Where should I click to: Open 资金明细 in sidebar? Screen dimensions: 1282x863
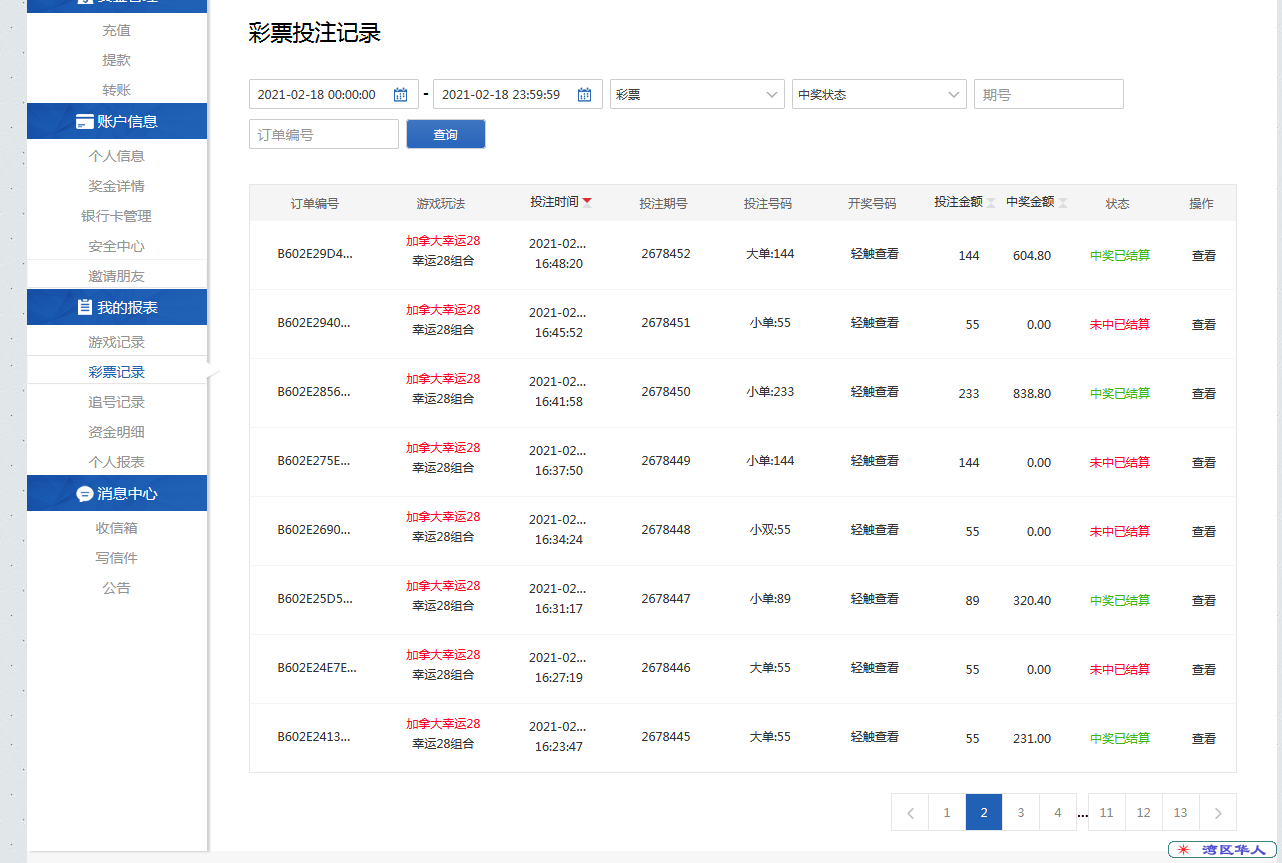coord(117,432)
